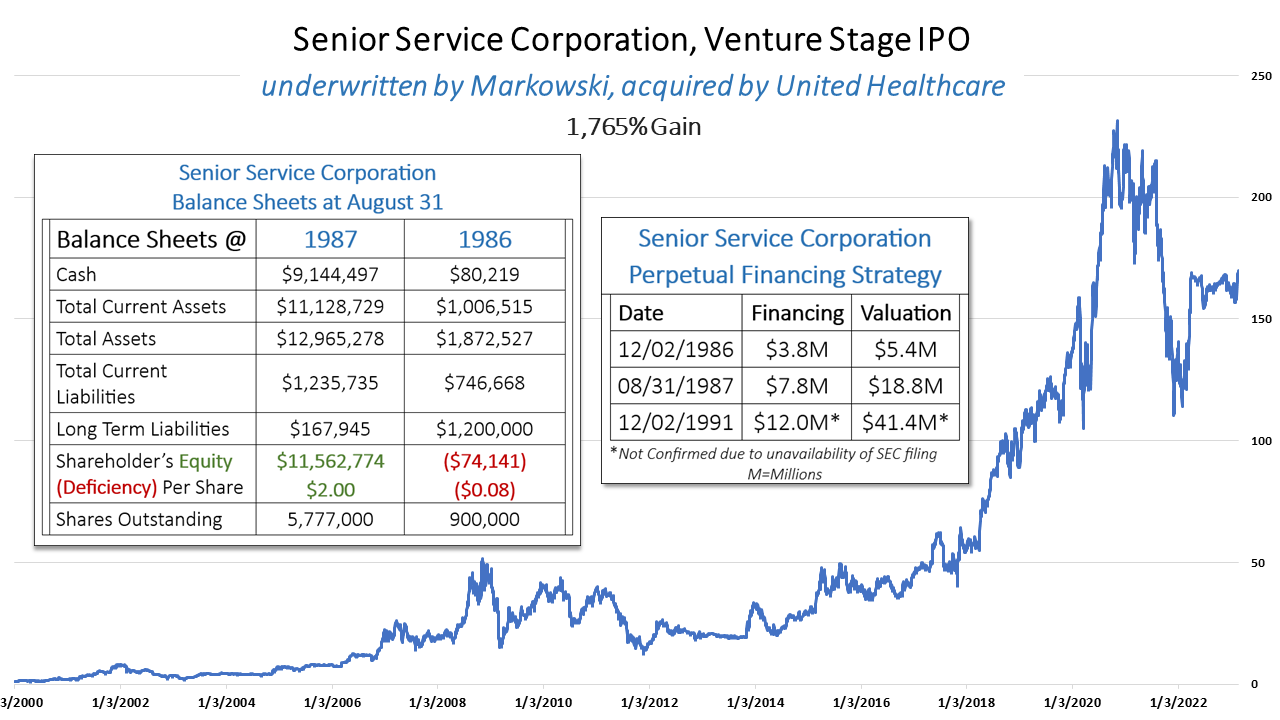The height and width of the screenshot is (720, 1280).
Task: Click the $18.8M valuation cell
Action: pos(905,385)
